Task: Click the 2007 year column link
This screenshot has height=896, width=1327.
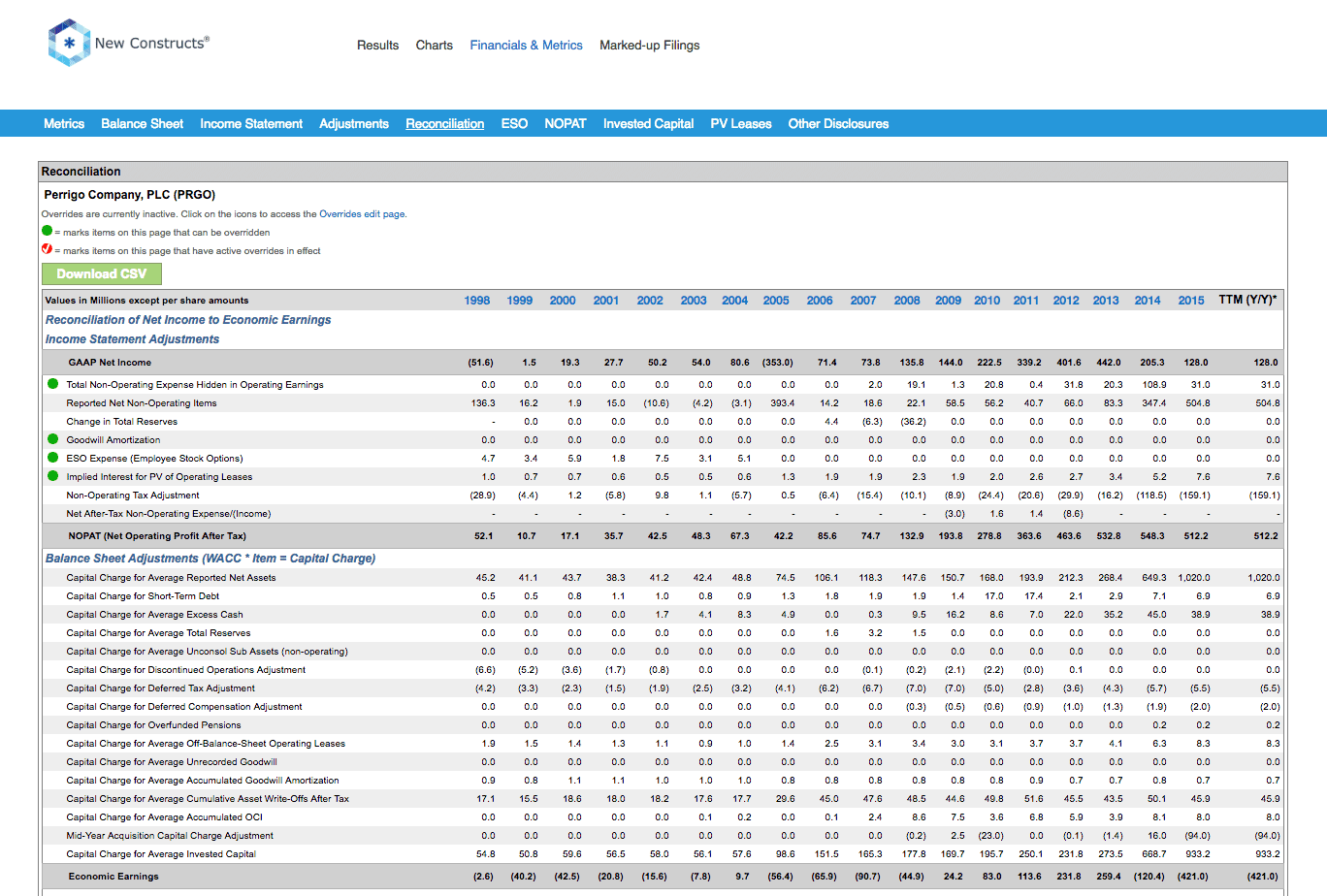Action: click(x=863, y=301)
